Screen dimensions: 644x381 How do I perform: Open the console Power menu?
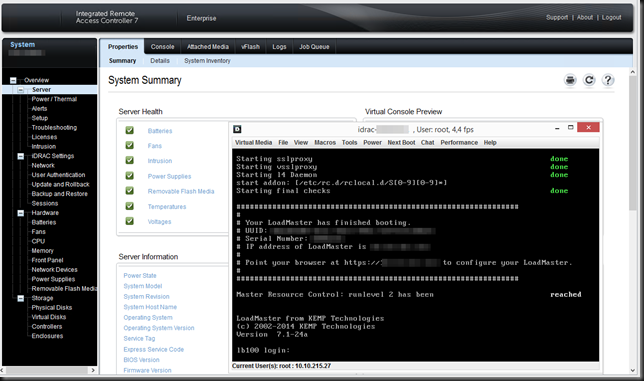point(373,142)
